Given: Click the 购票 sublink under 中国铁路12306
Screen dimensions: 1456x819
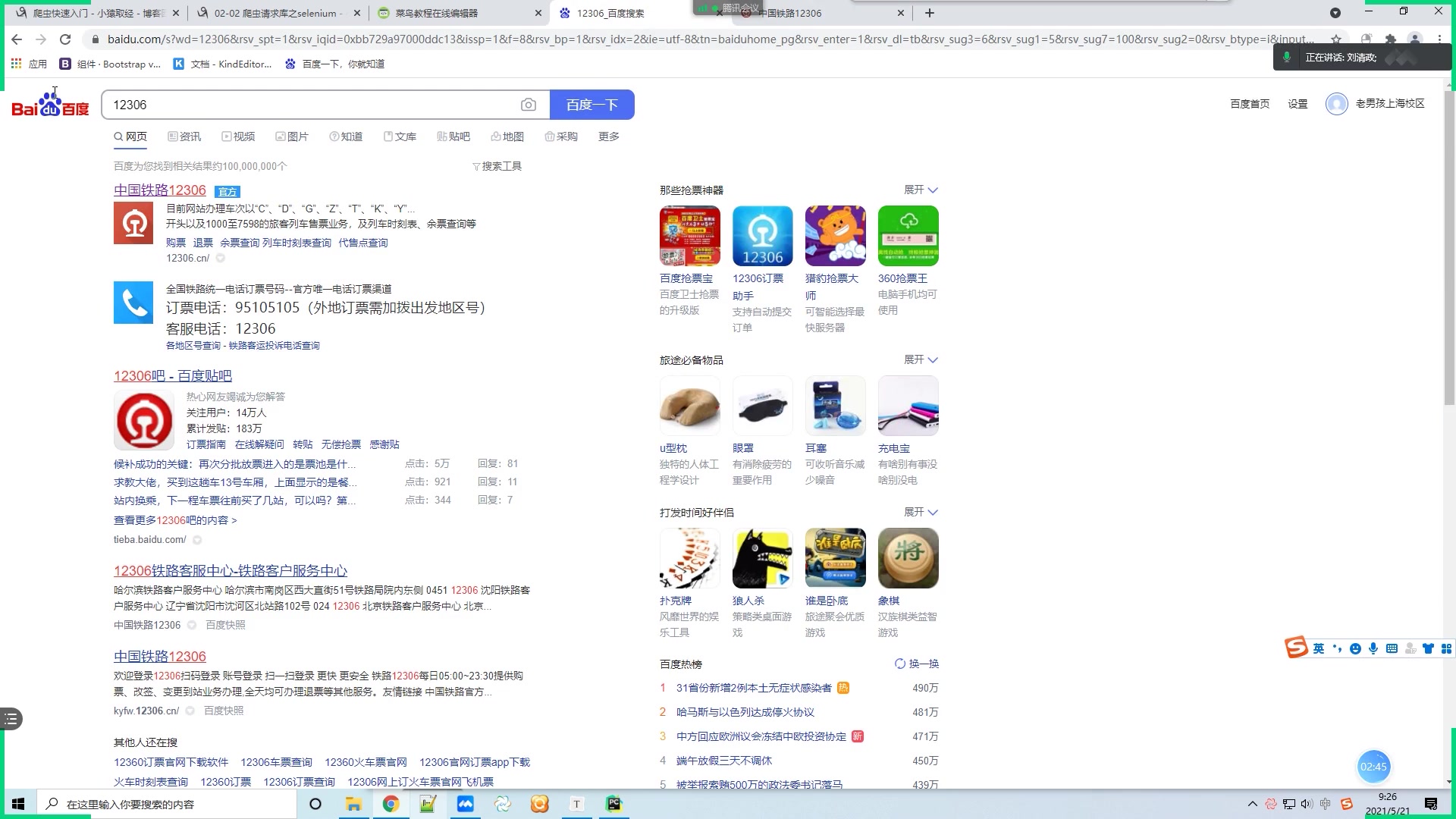Looking at the screenshot, I should pyautogui.click(x=176, y=243).
